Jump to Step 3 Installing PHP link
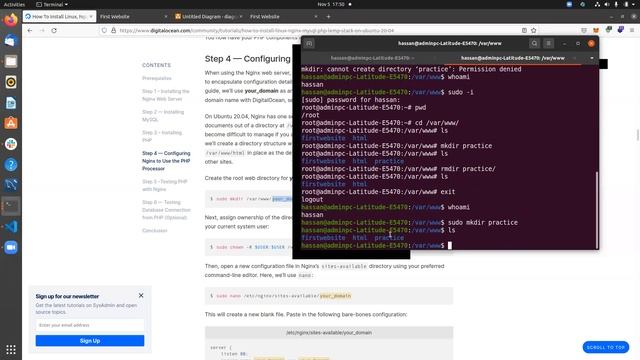 (162, 136)
